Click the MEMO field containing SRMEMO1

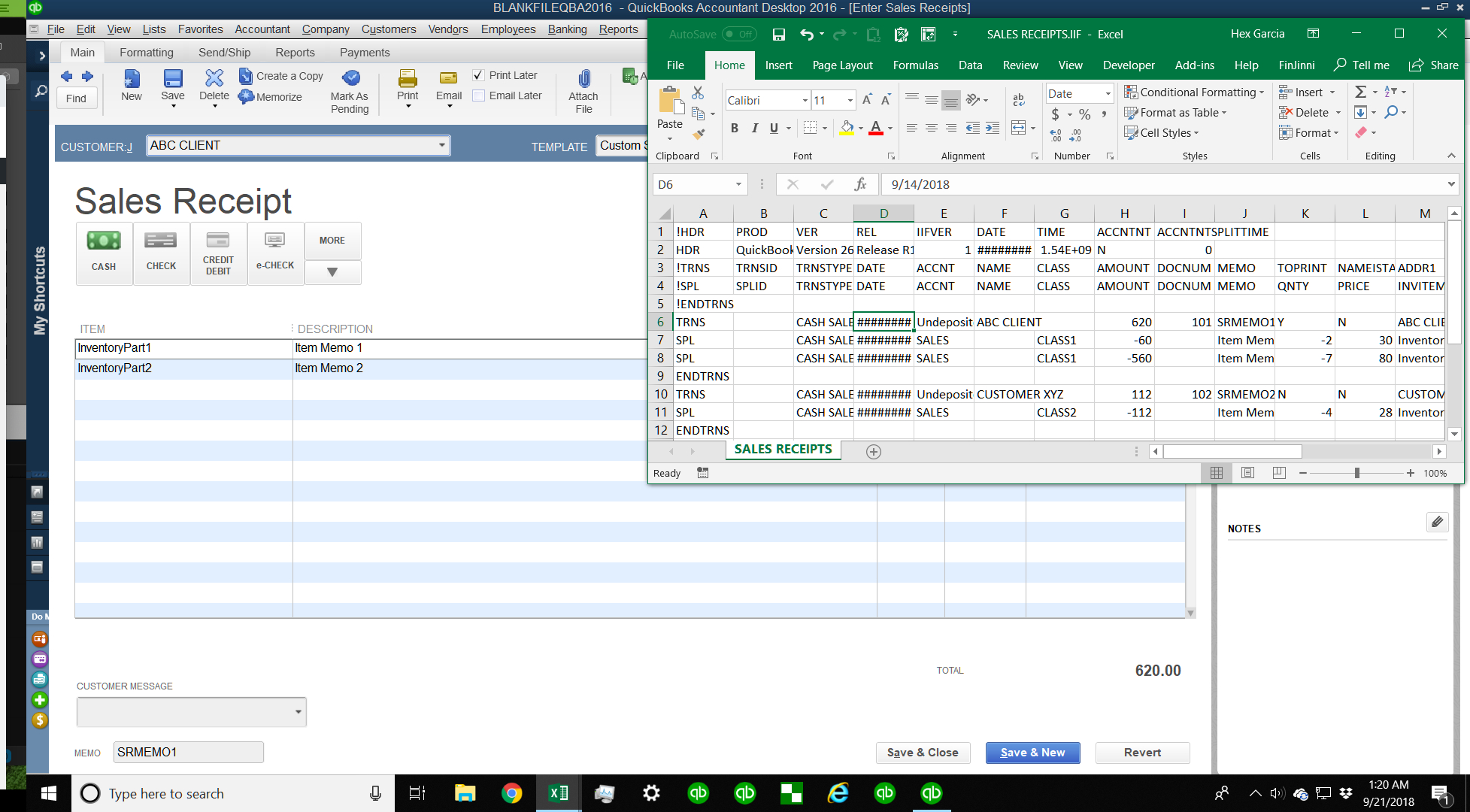point(188,752)
